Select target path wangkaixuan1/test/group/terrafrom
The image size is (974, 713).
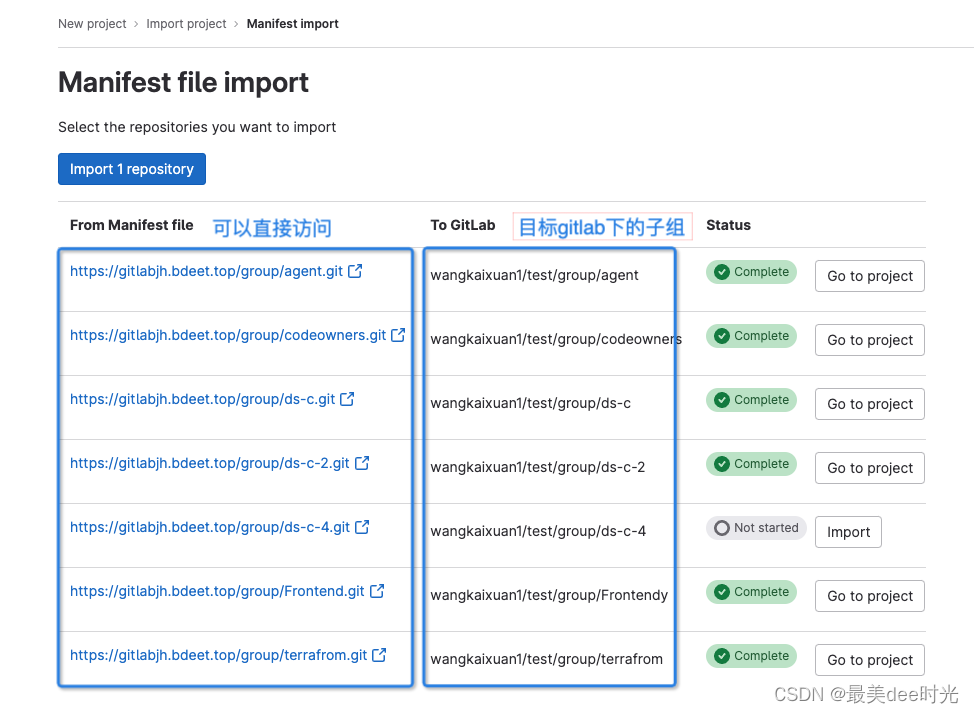tap(547, 659)
